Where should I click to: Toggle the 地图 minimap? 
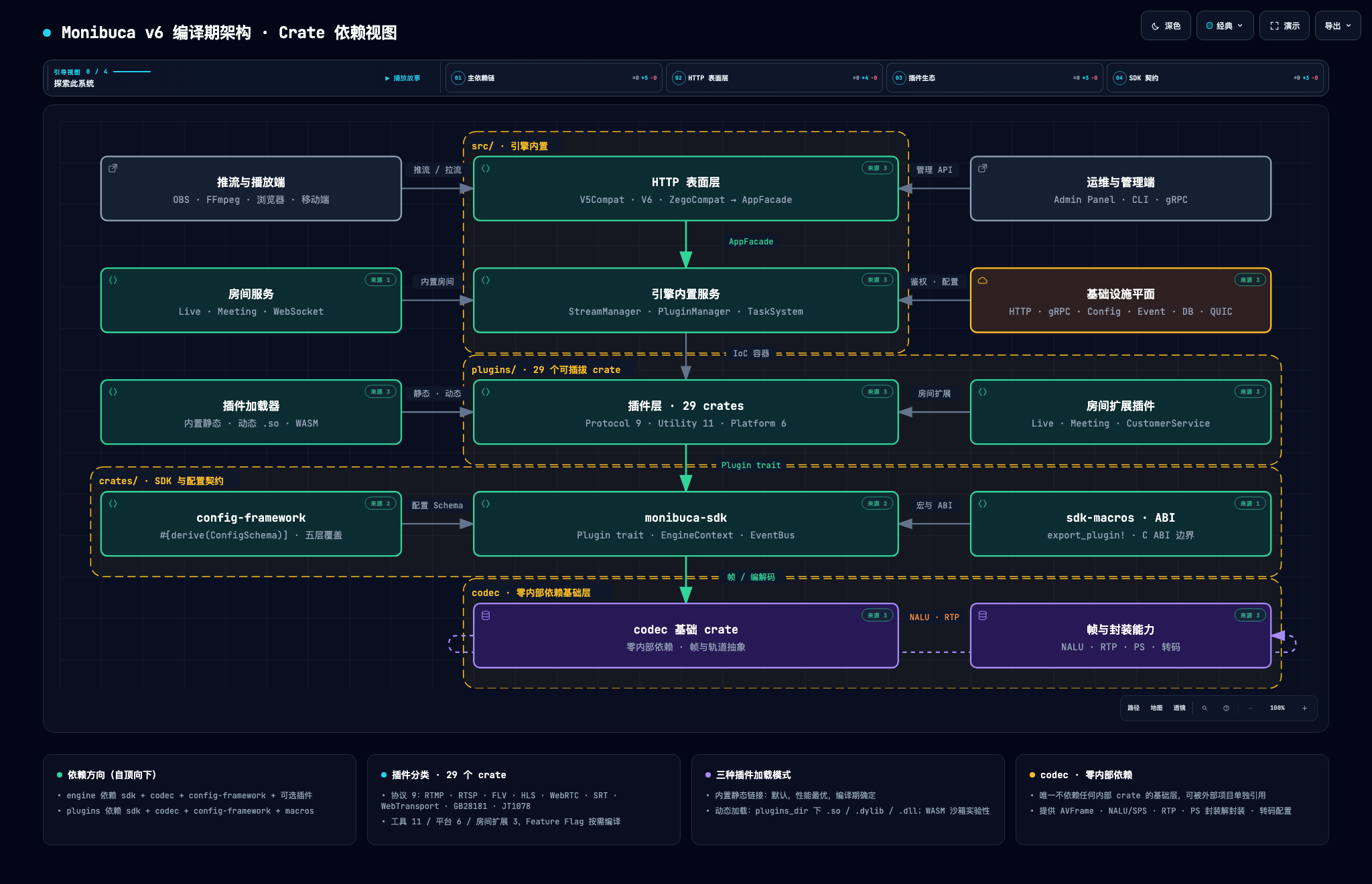(1156, 708)
